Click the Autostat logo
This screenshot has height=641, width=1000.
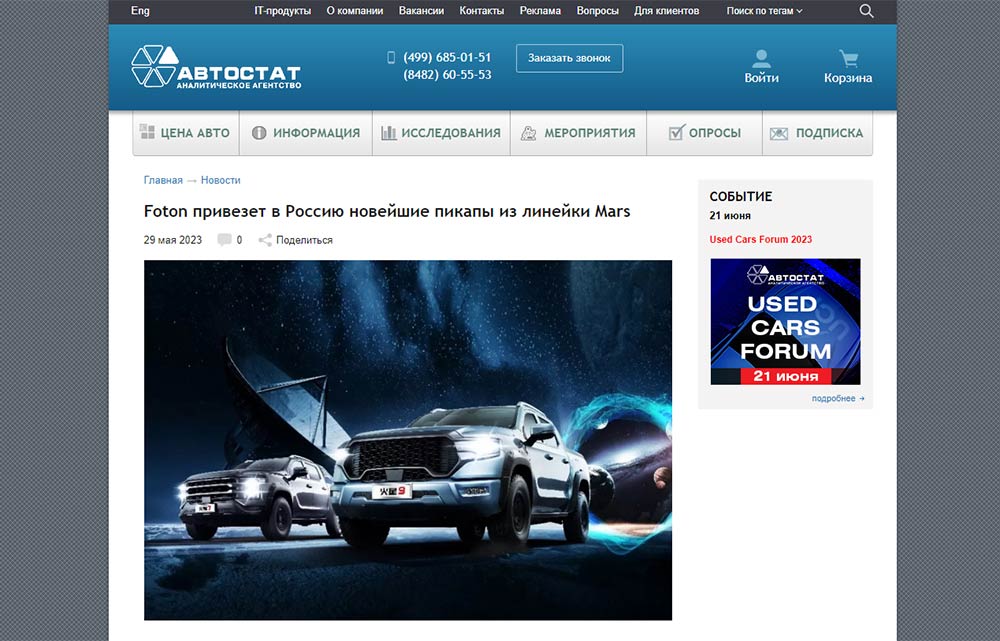click(216, 66)
